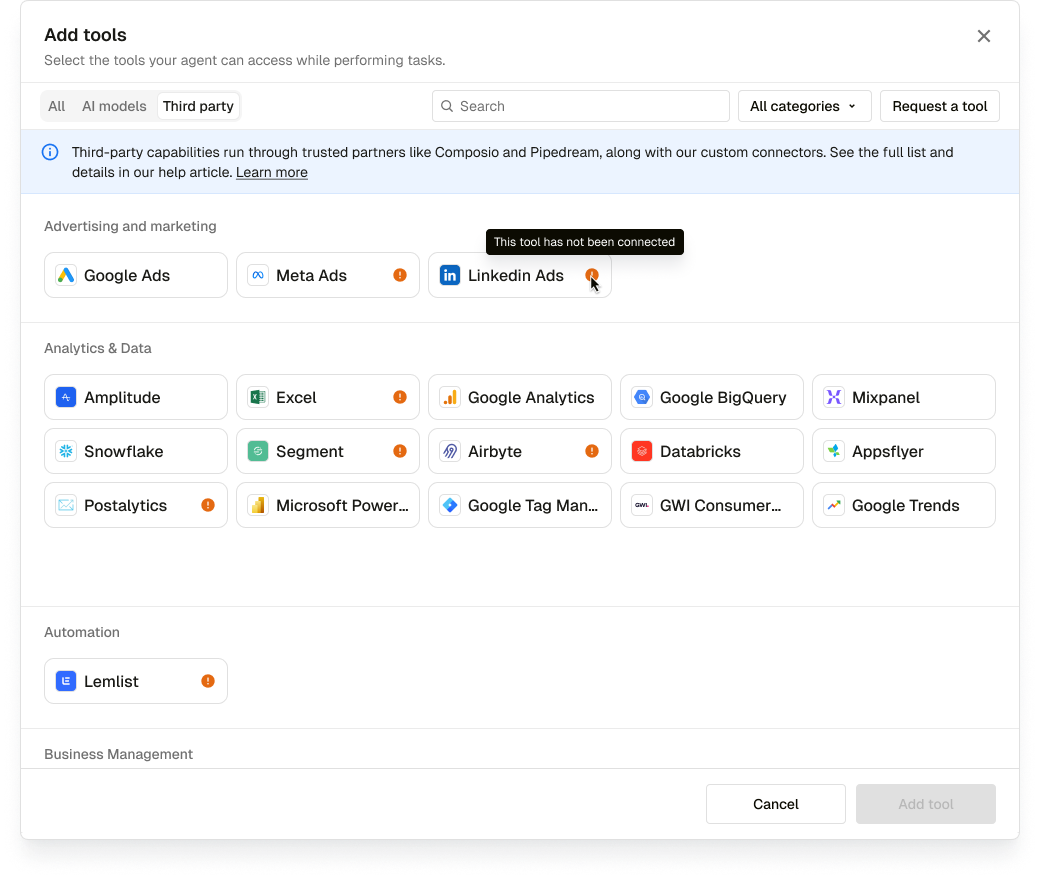Click the Google Ads logo icon

point(66,275)
